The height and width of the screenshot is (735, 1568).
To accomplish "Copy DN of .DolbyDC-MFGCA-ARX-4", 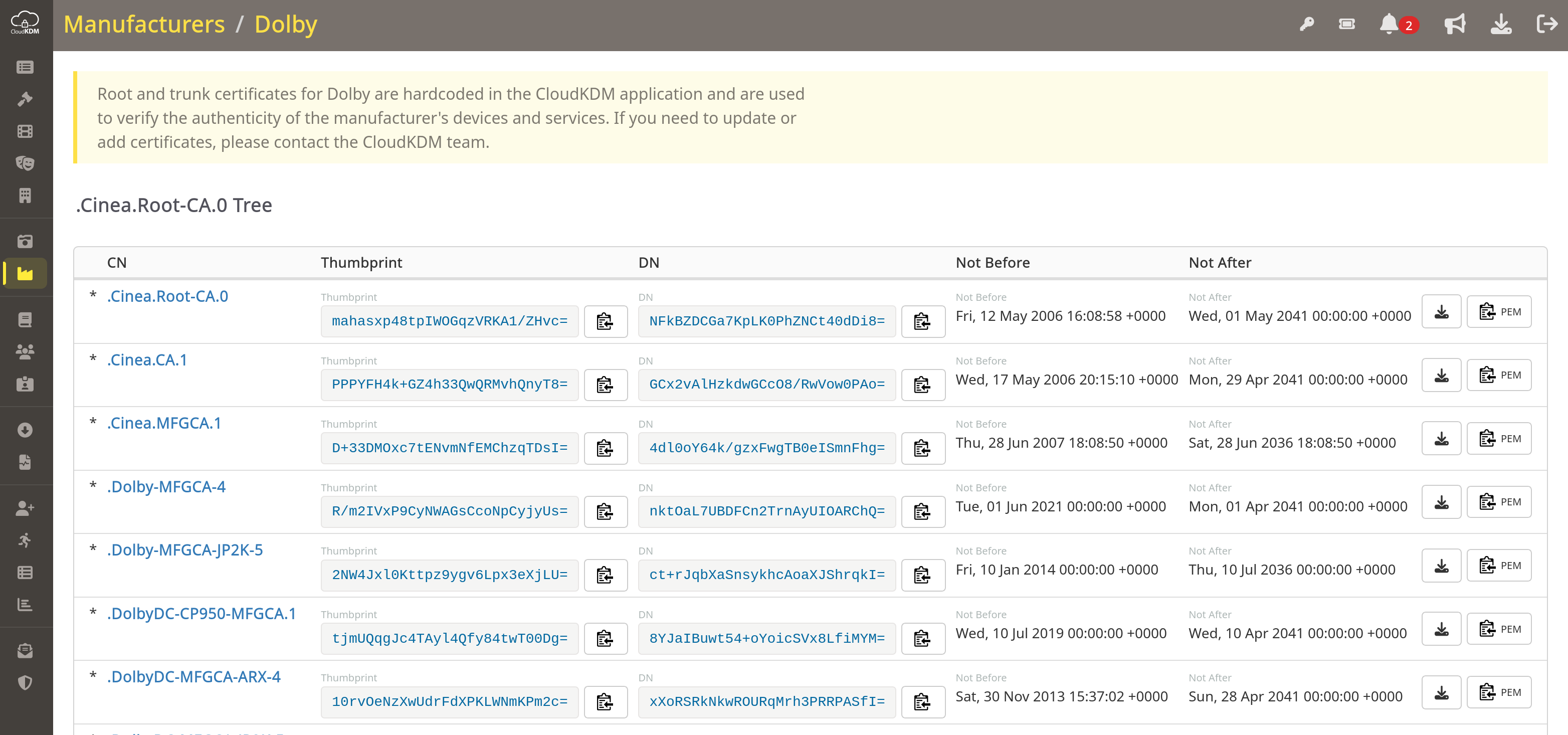I will pyautogui.click(x=923, y=701).
